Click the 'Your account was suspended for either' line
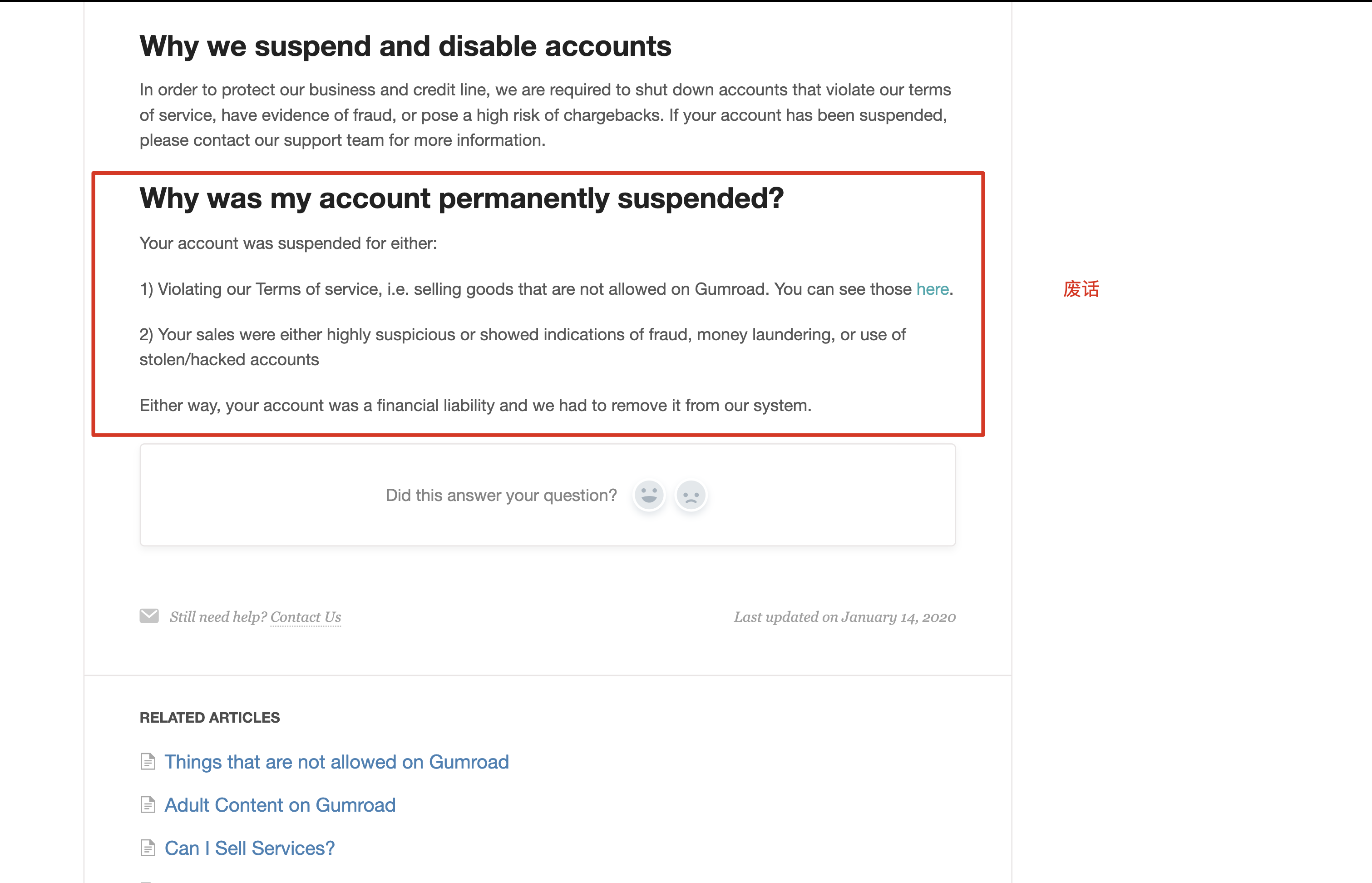The width and height of the screenshot is (1372, 883). point(288,243)
